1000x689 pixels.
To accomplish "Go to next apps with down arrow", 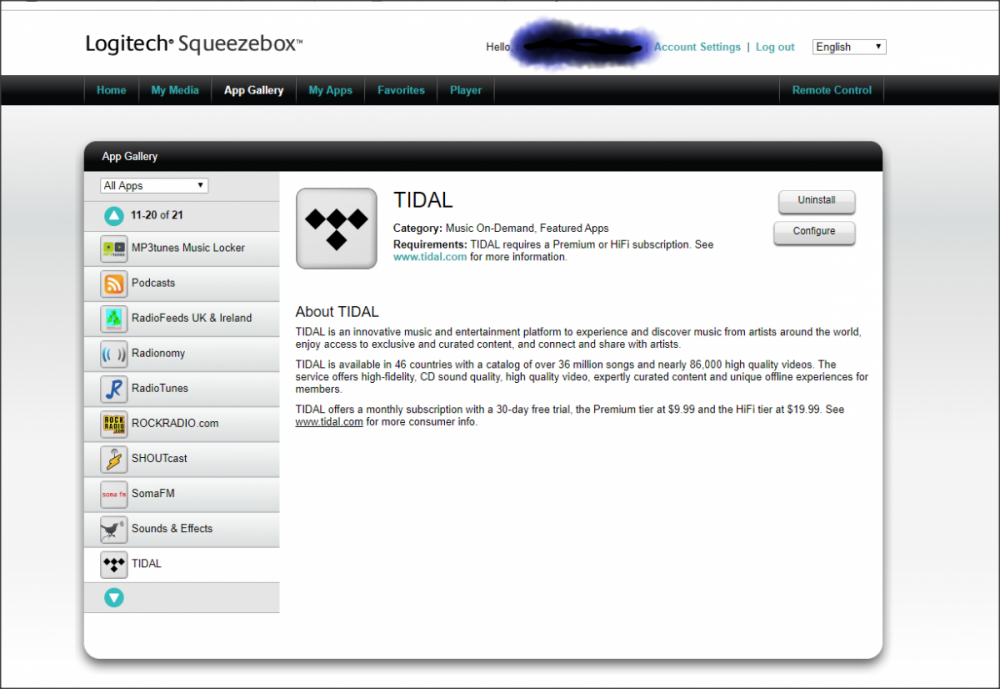I will coord(114,598).
